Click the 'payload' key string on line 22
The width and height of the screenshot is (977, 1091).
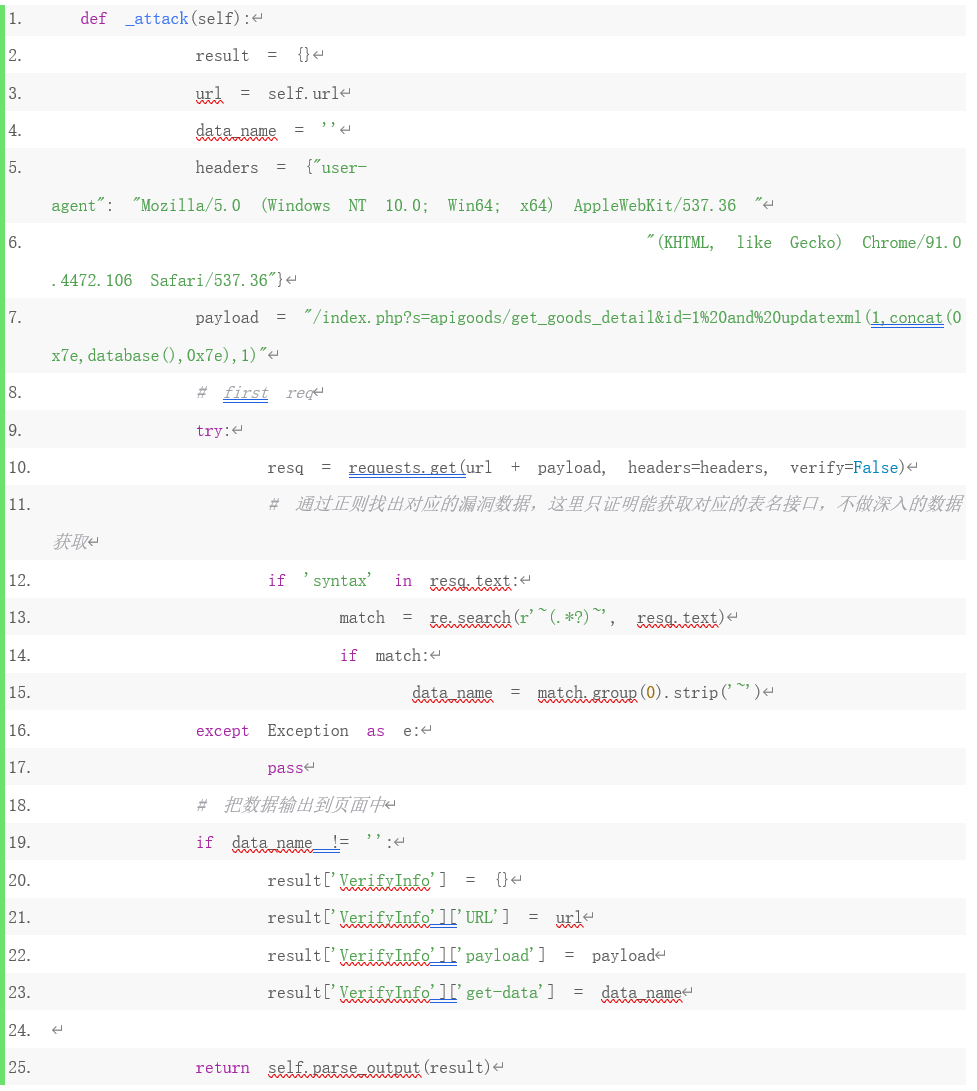(x=498, y=955)
